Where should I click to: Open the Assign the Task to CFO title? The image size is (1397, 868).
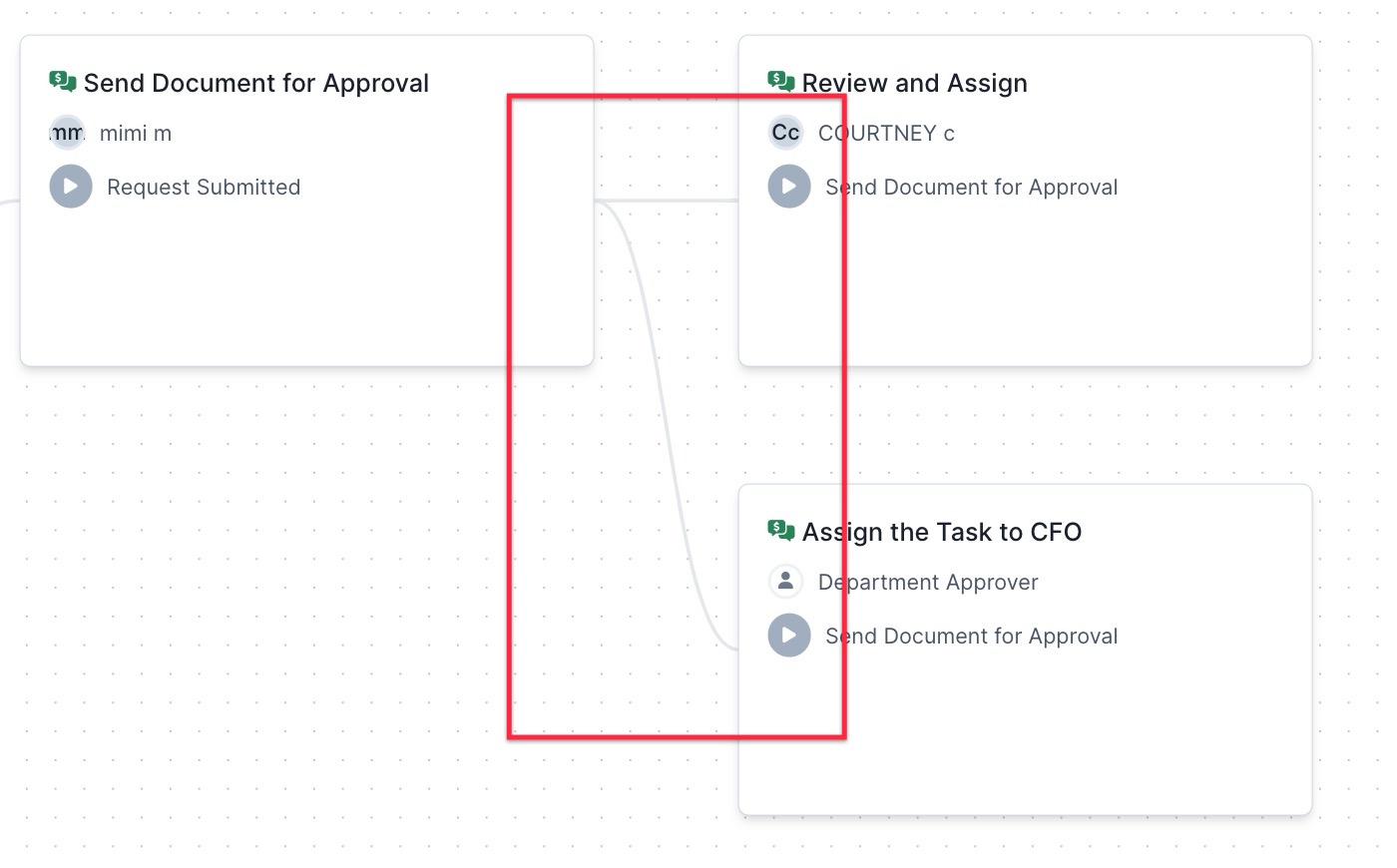tap(942, 532)
